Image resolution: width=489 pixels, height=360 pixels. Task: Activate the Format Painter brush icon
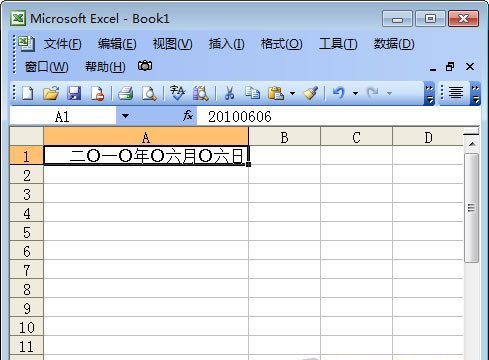pos(311,93)
